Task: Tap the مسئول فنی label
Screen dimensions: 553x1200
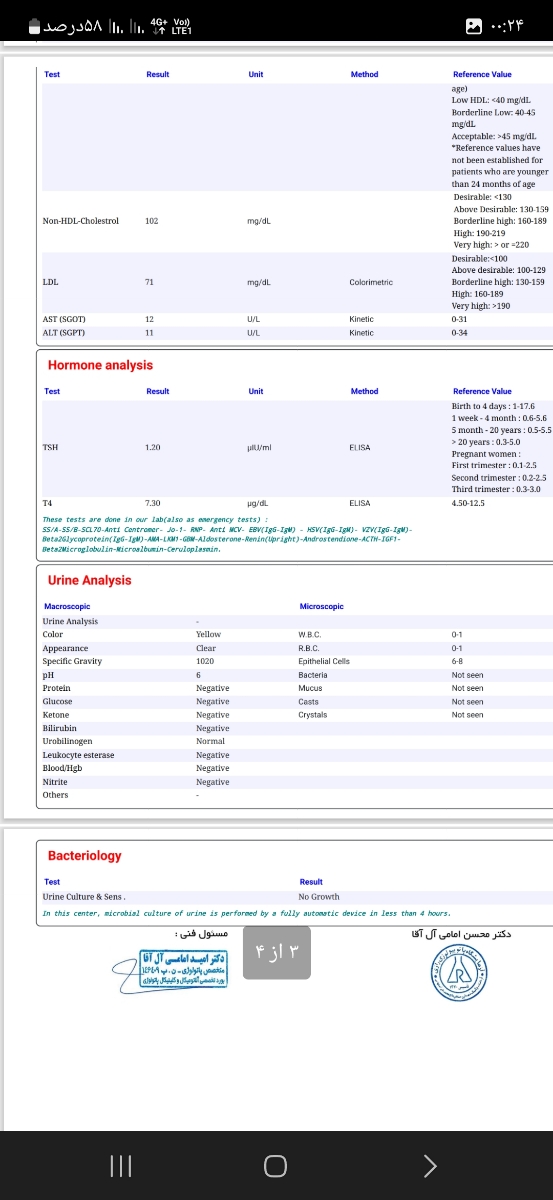Action: (x=202, y=933)
